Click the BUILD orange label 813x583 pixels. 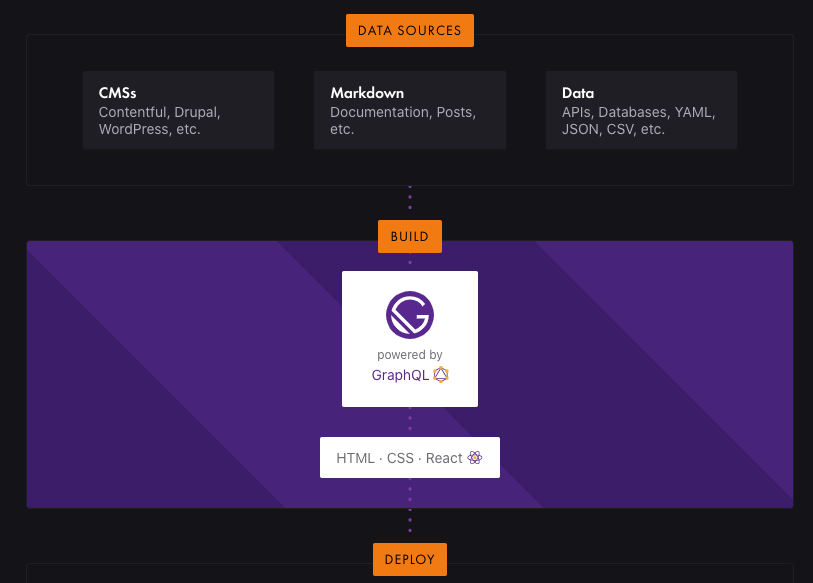point(410,237)
